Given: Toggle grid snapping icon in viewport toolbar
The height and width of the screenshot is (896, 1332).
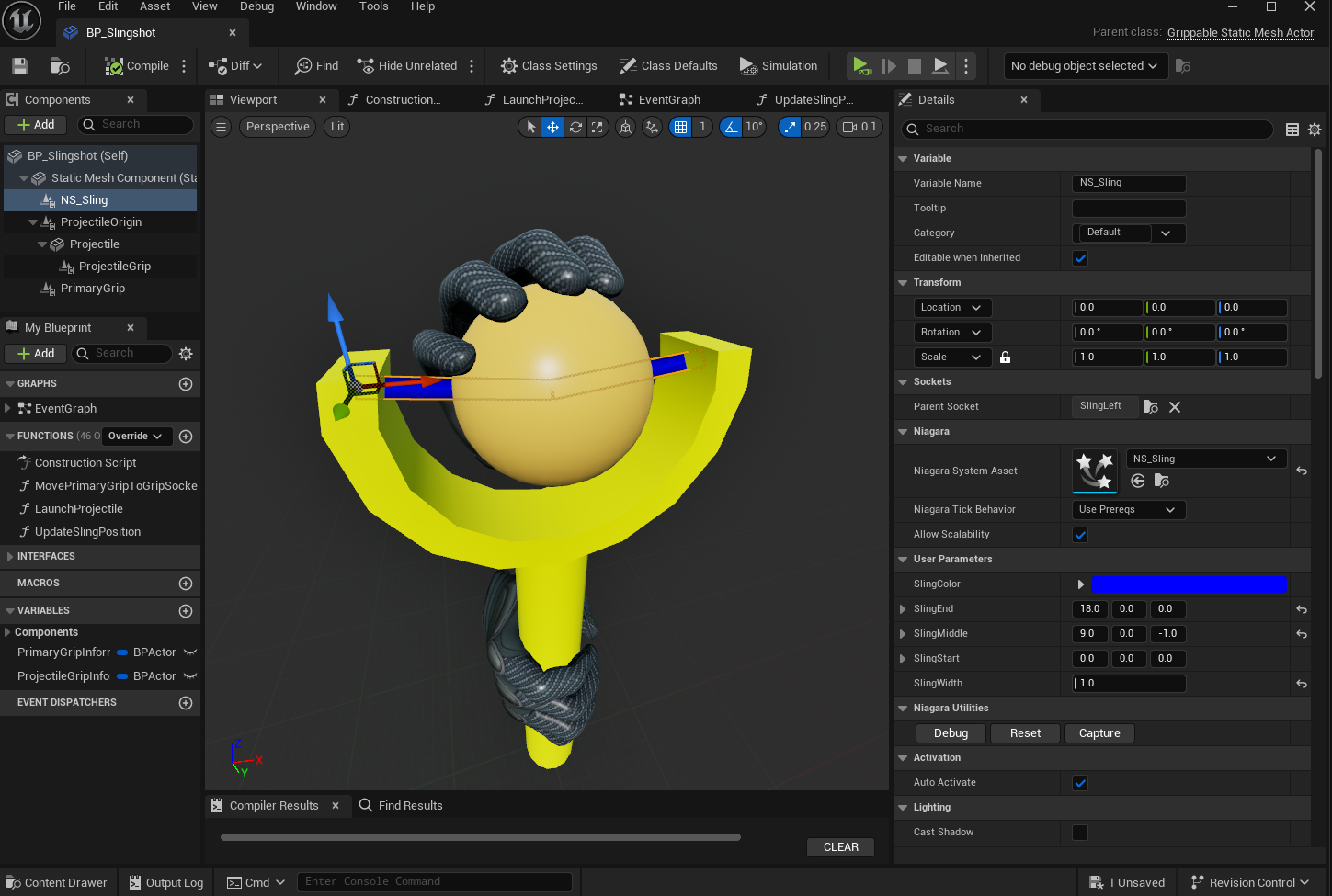Looking at the screenshot, I should point(680,127).
